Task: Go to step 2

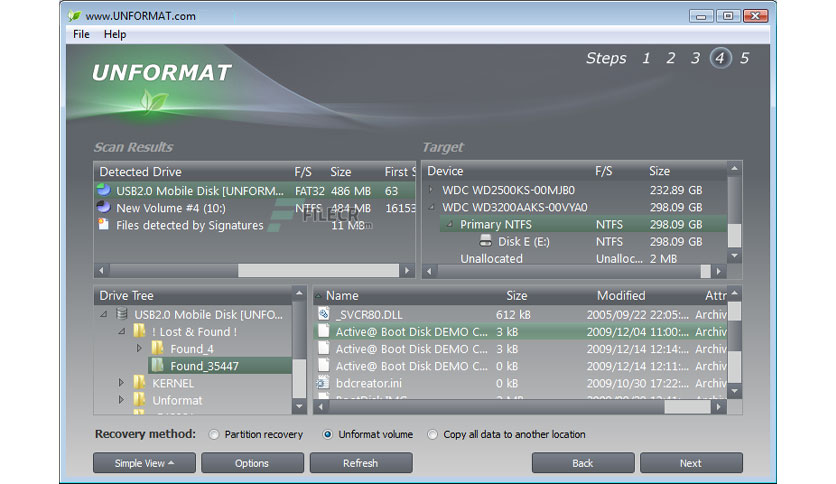Action: pos(670,58)
